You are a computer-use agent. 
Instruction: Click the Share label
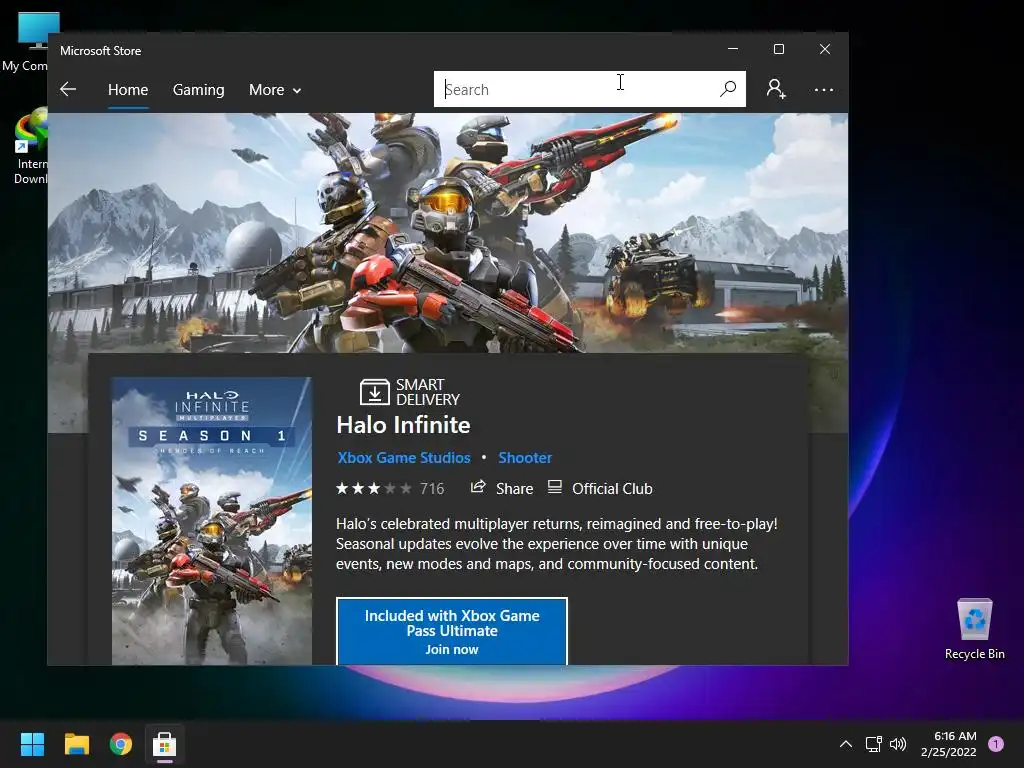515,488
